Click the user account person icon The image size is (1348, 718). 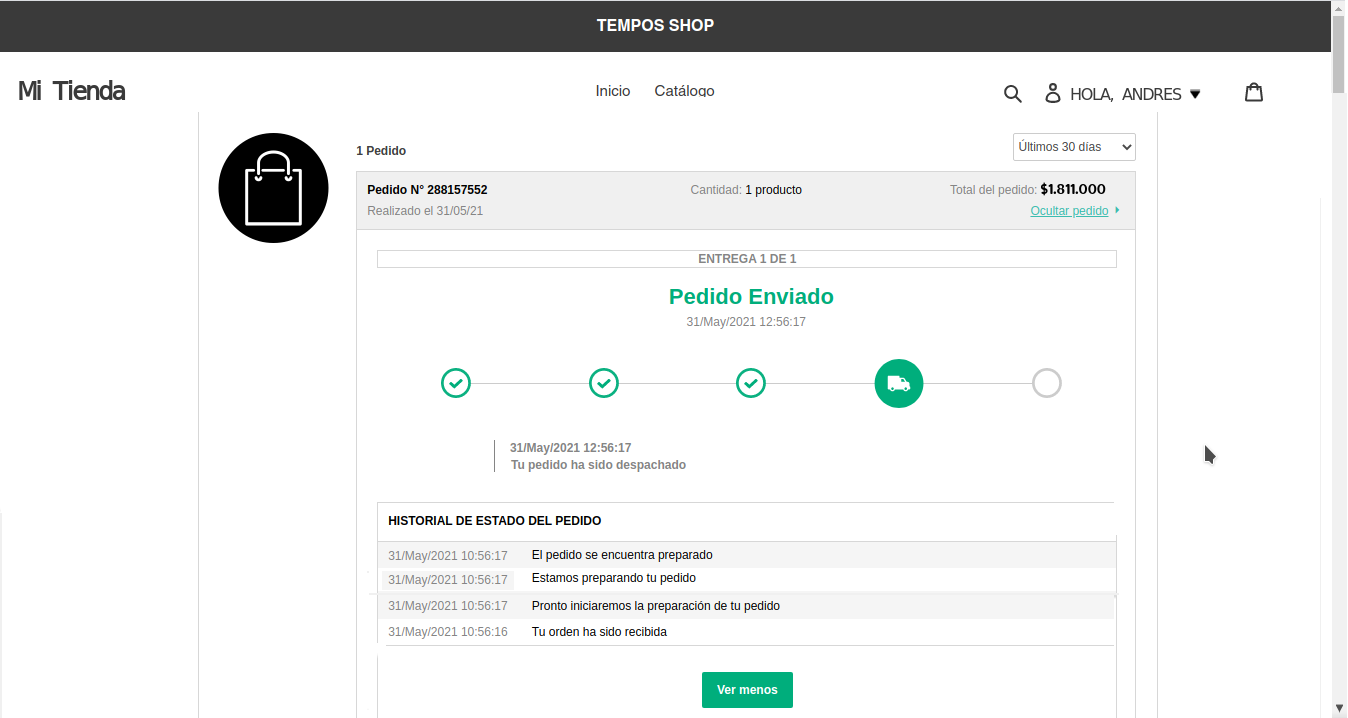[1052, 94]
